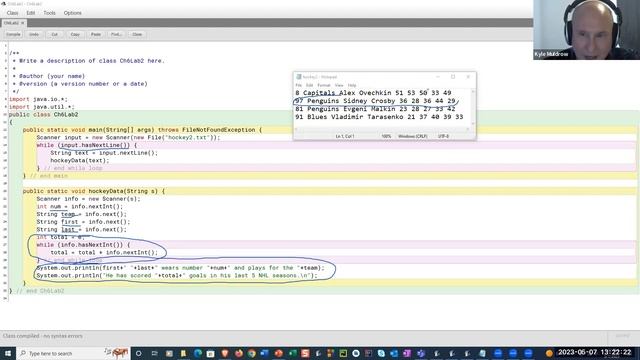Open Microsoft Teams from the taskbar
This screenshot has height=360, width=640.
tap(421, 353)
